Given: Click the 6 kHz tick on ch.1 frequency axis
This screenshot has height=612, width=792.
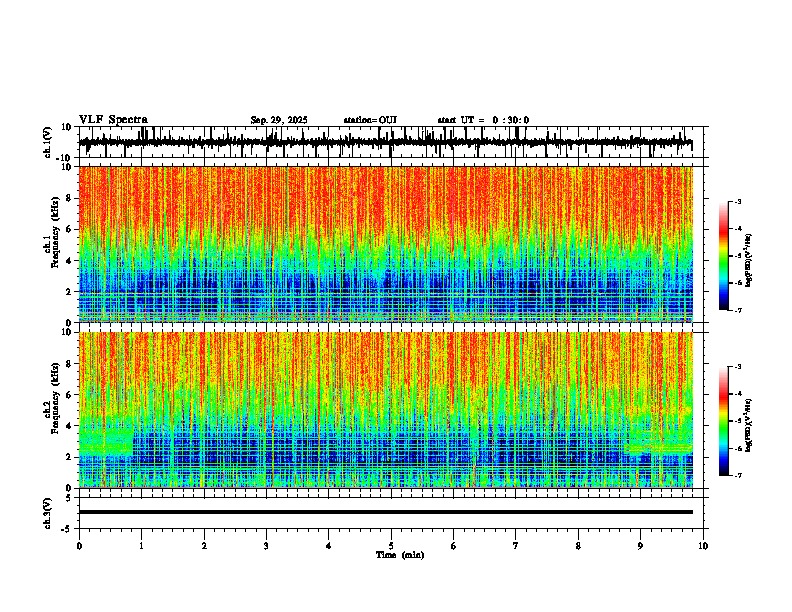Looking at the screenshot, I should pyautogui.click(x=70, y=229).
